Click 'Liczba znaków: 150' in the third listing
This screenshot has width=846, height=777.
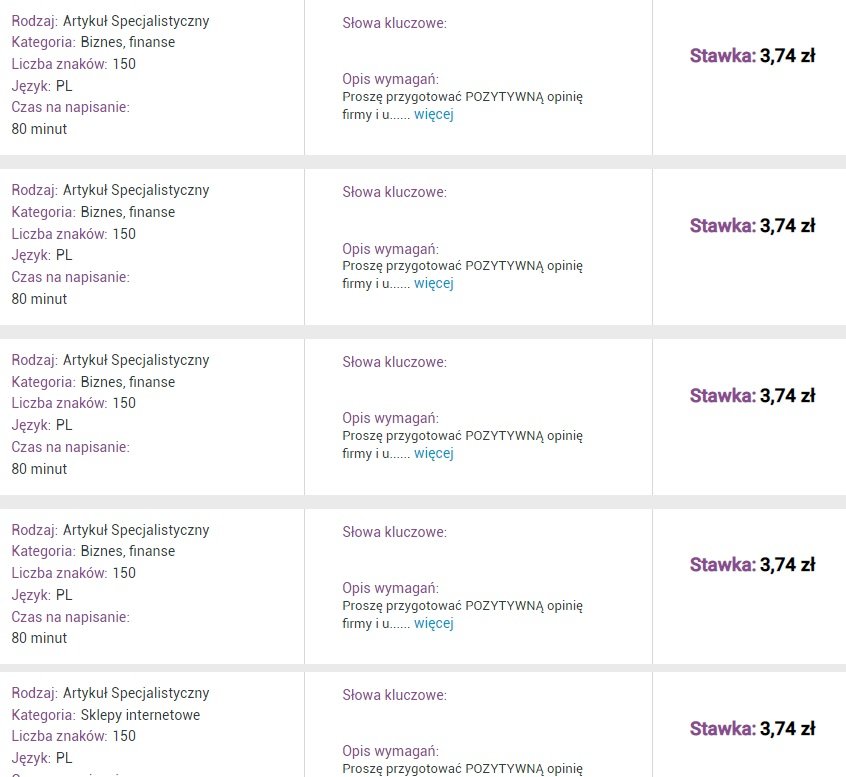[x=73, y=403]
